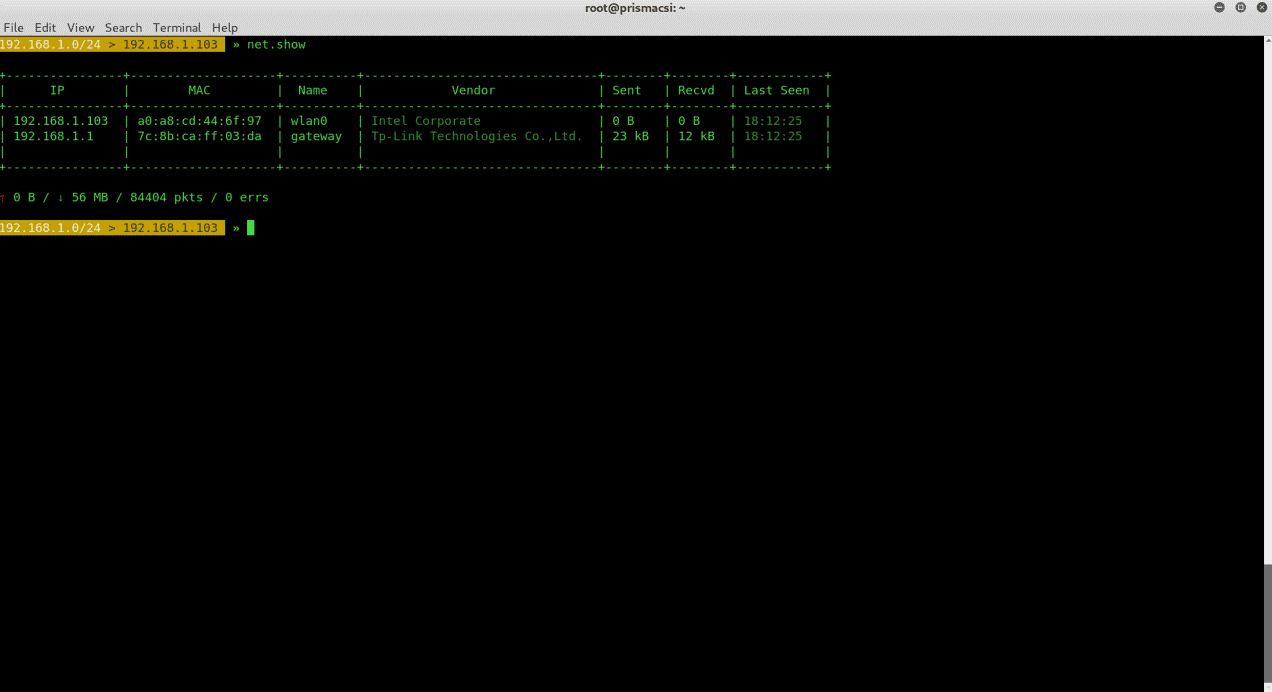The height and width of the screenshot is (692, 1272).
Task: Open the Terminal menu
Action: 177,27
